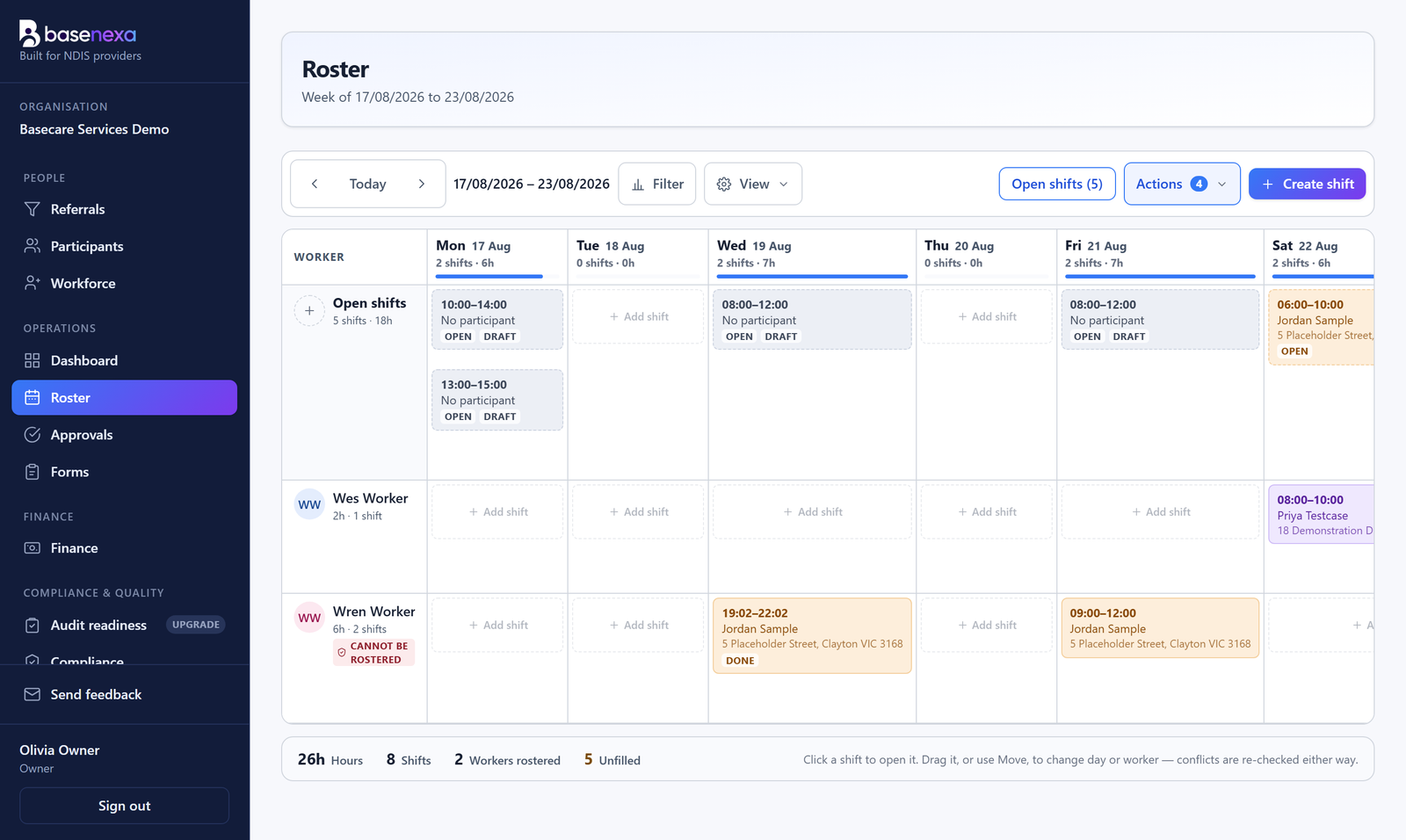The width and height of the screenshot is (1406, 840).
Task: Open the Finance menu item
Action: coord(125,547)
